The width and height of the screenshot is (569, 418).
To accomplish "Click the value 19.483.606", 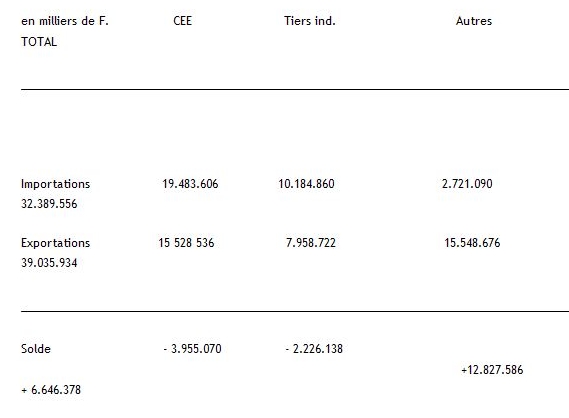I will coord(190,184).
